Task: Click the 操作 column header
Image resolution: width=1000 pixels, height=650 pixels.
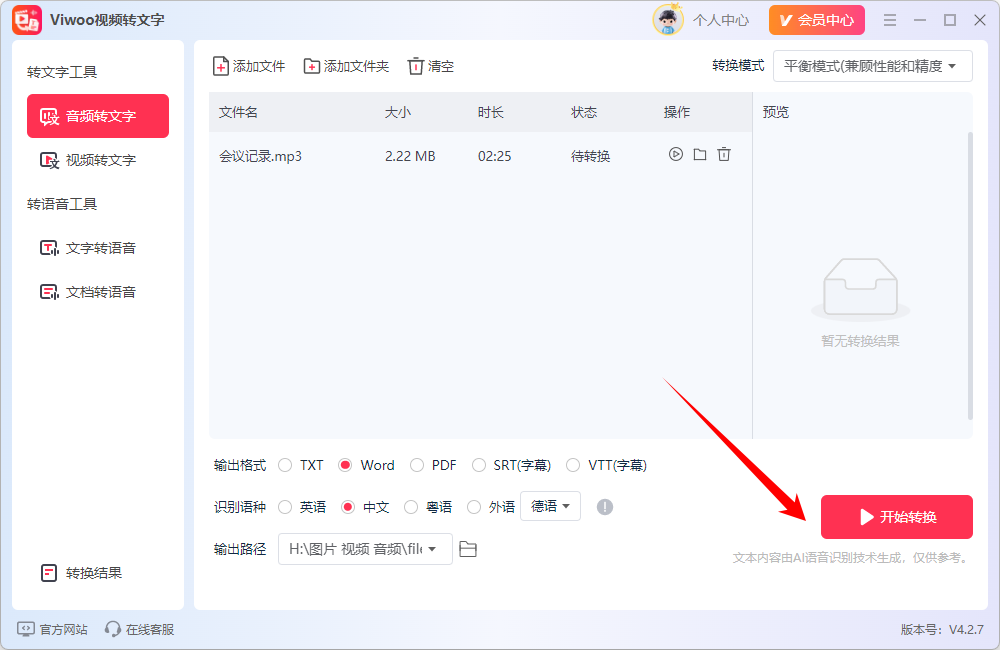Action: [677, 112]
